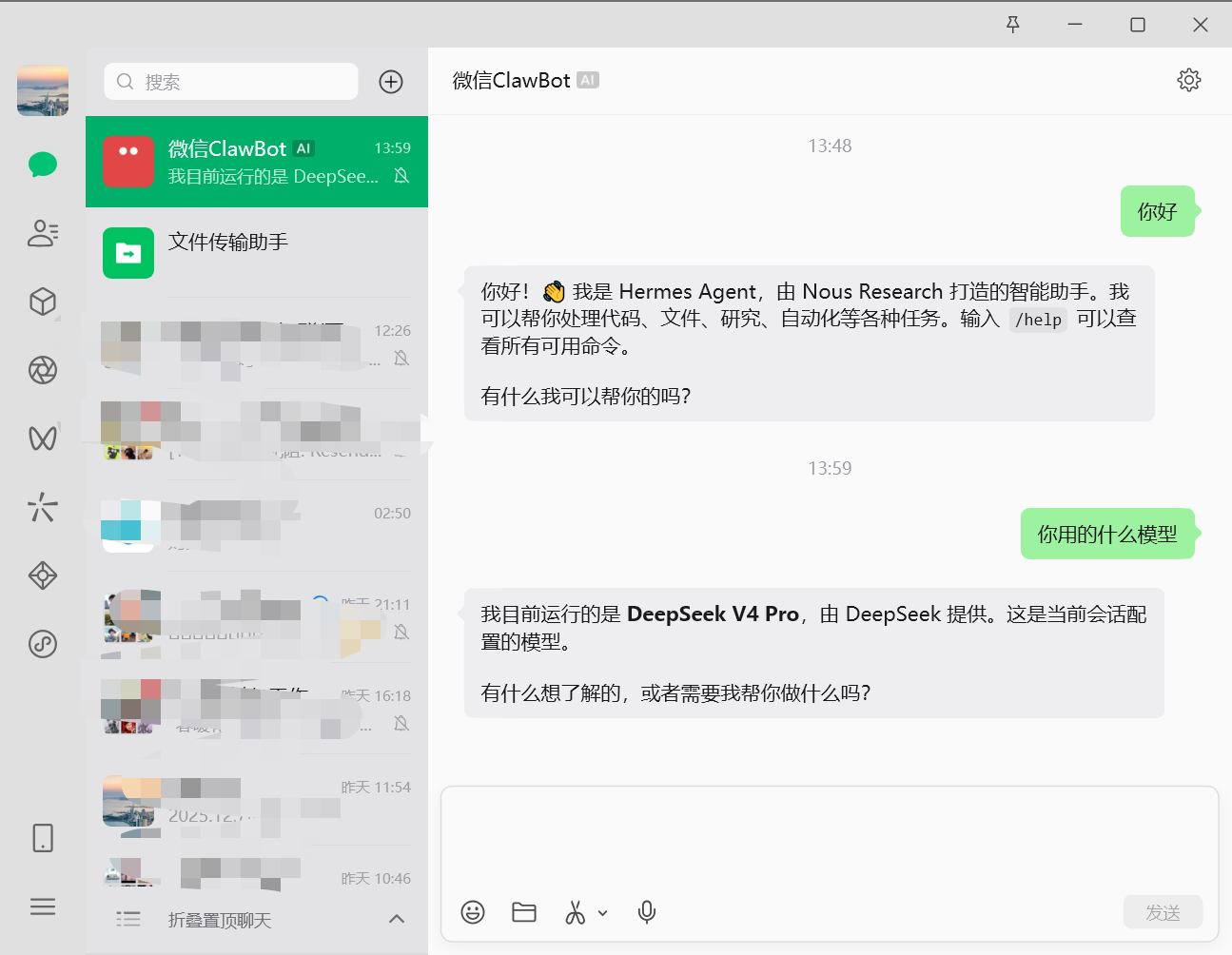Open Moments shutter icon in sidebar
Viewport: 1232px width, 955px height.
point(43,370)
